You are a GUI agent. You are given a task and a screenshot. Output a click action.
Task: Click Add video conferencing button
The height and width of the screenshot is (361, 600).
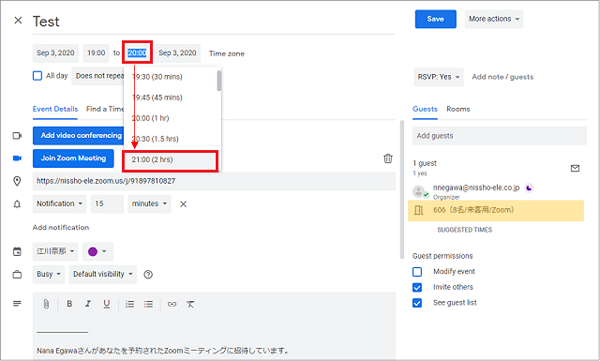pyautogui.click(x=79, y=136)
